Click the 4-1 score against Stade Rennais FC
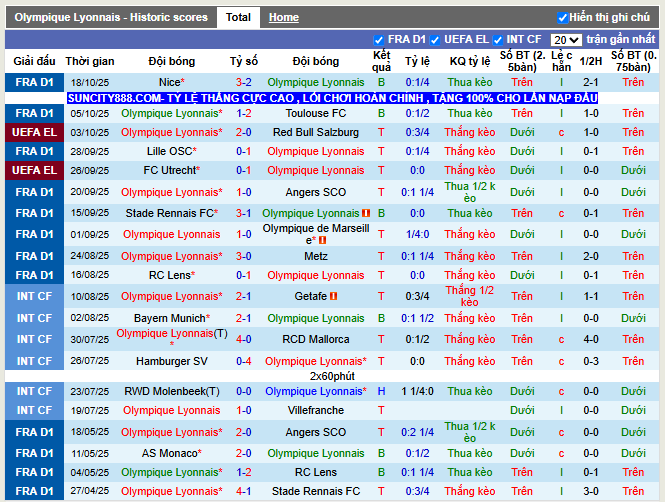Viewport: 666px width, 502px height. [x=244, y=491]
